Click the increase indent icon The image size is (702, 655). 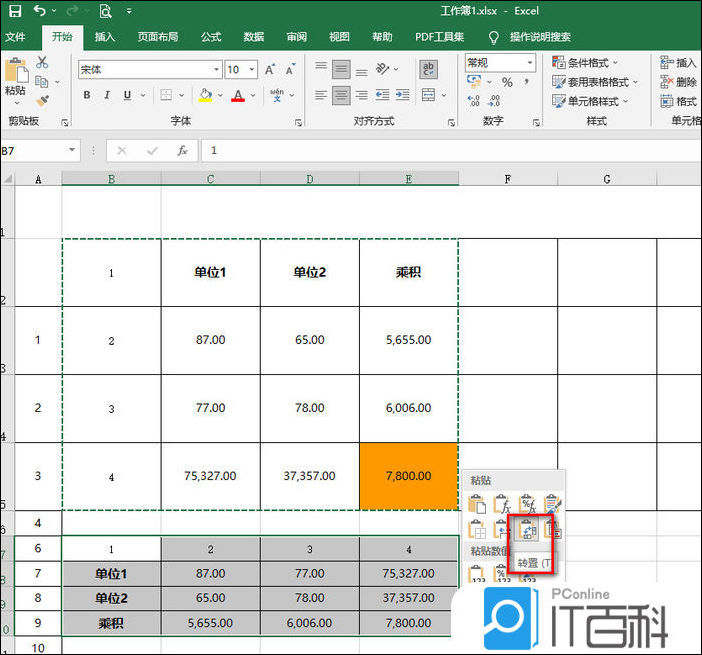coord(402,95)
